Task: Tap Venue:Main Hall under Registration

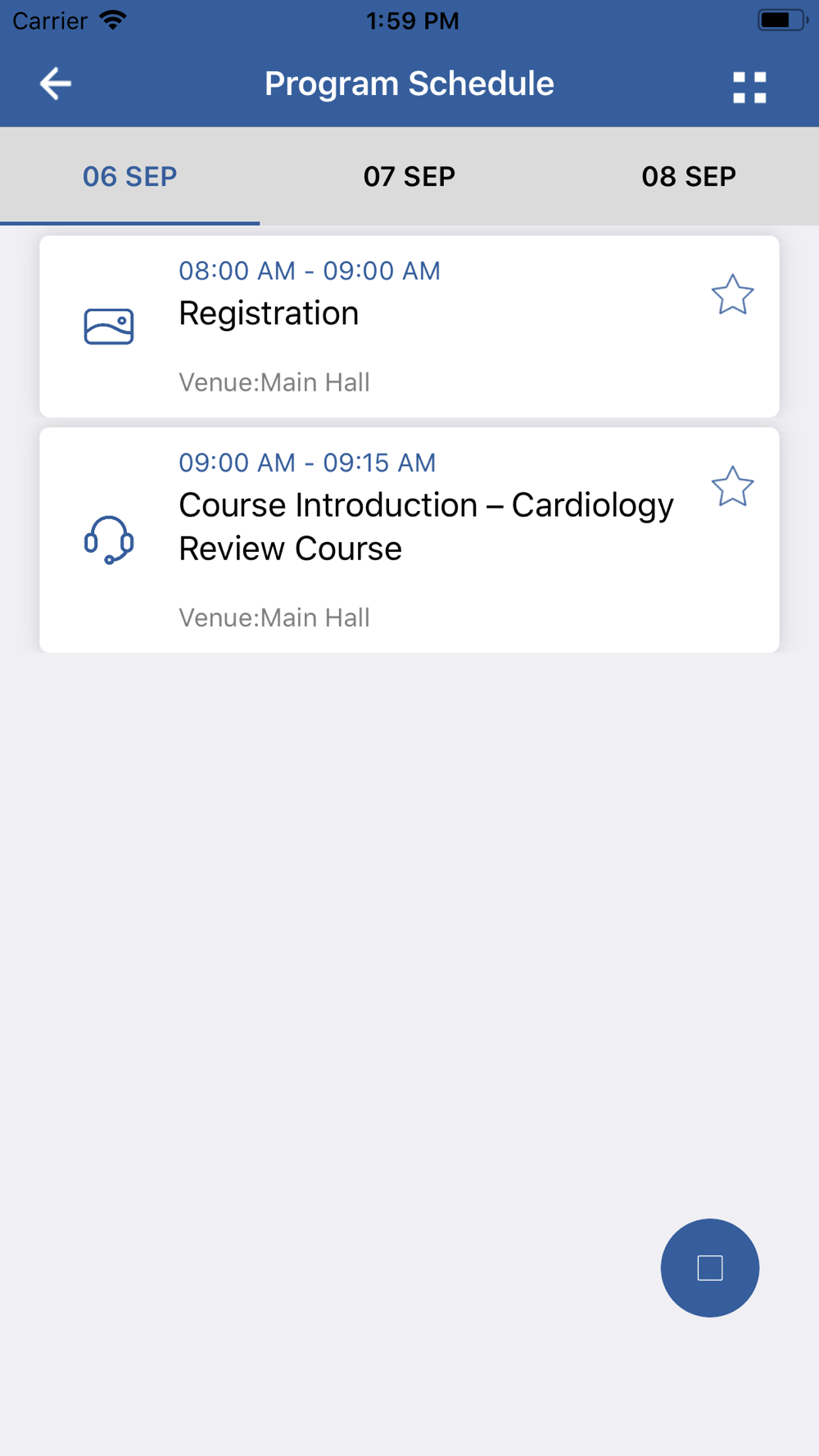Action: point(274,382)
